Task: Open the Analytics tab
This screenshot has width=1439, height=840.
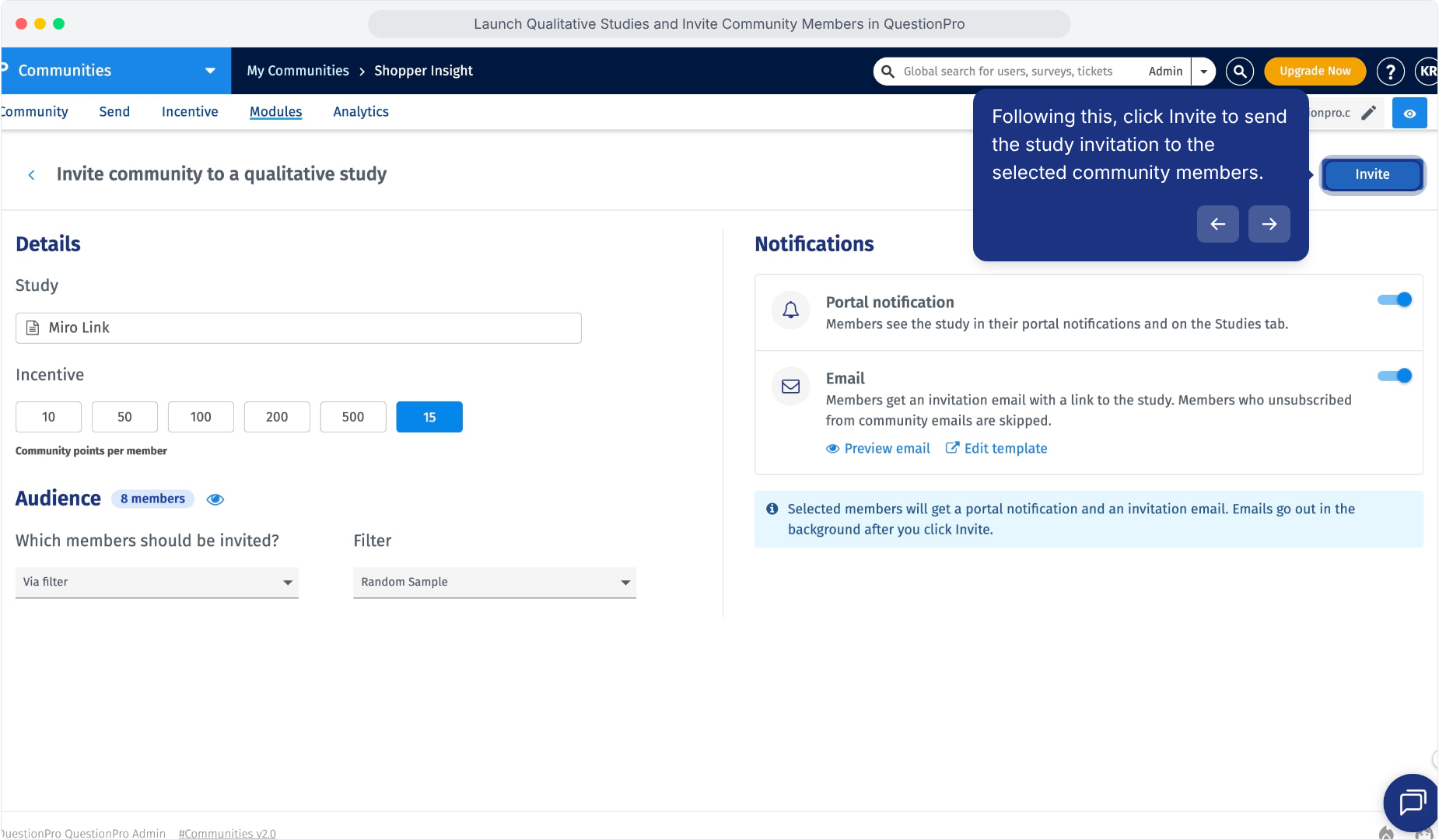Action: tap(361, 112)
